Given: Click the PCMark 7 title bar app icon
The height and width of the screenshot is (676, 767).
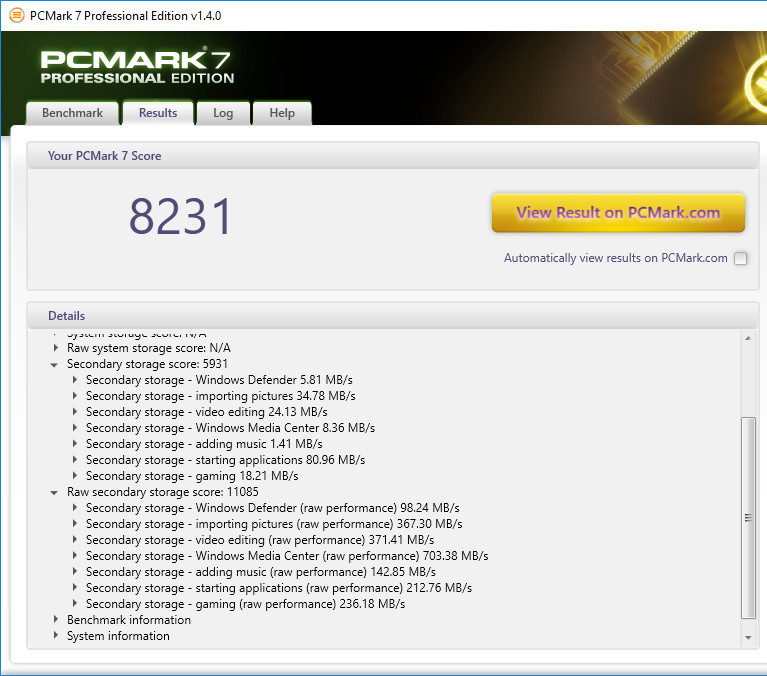Looking at the screenshot, I should (x=17, y=16).
